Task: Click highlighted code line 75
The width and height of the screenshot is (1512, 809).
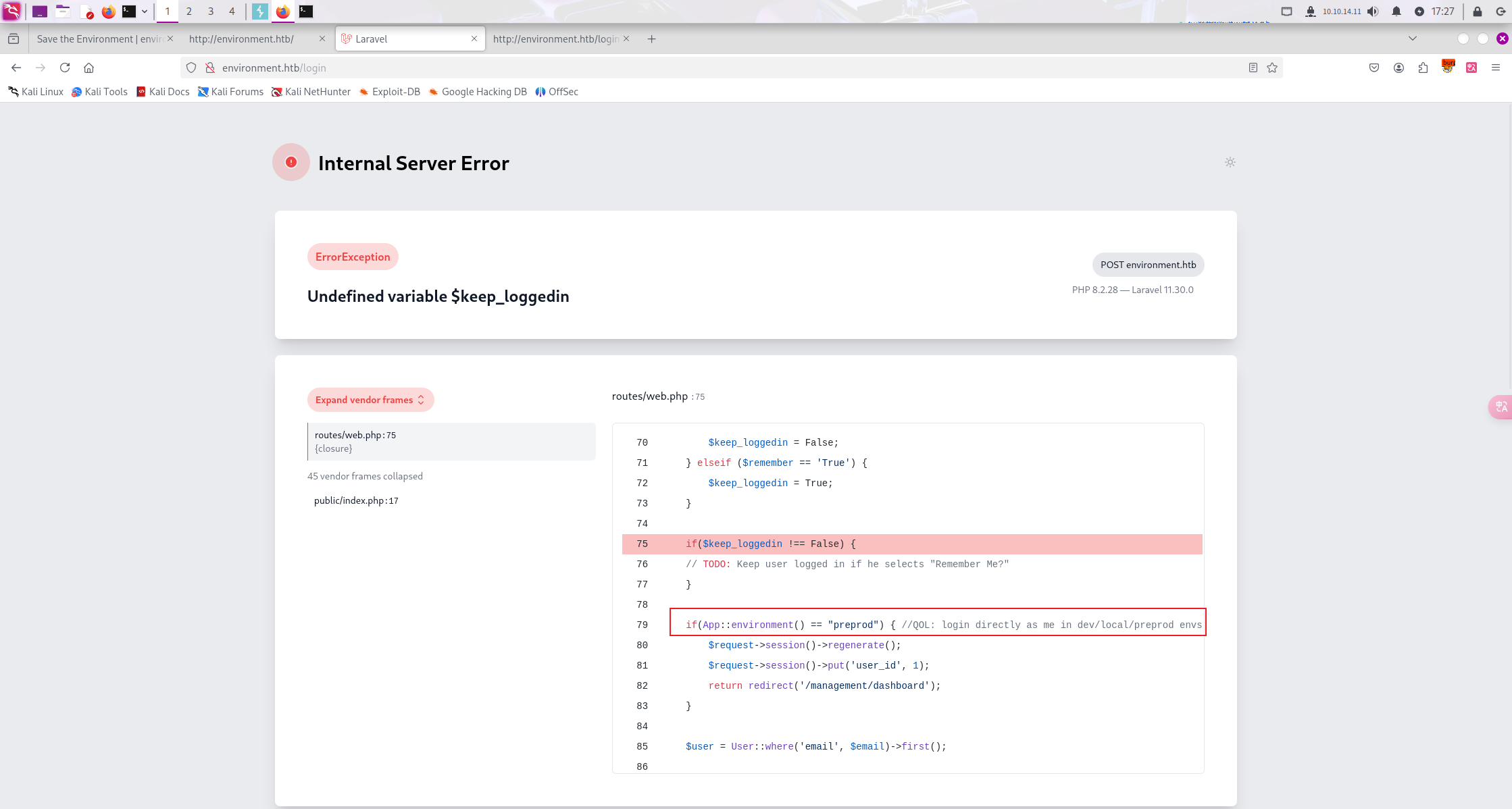Action: 912,544
